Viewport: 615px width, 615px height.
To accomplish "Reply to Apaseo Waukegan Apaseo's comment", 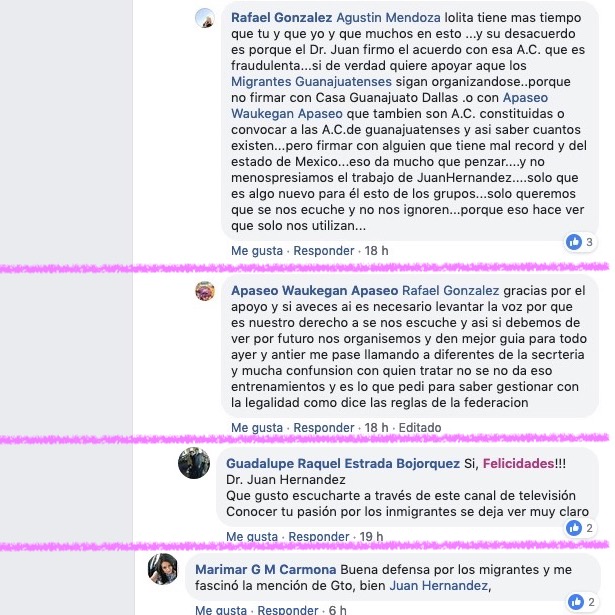I will point(324,428).
